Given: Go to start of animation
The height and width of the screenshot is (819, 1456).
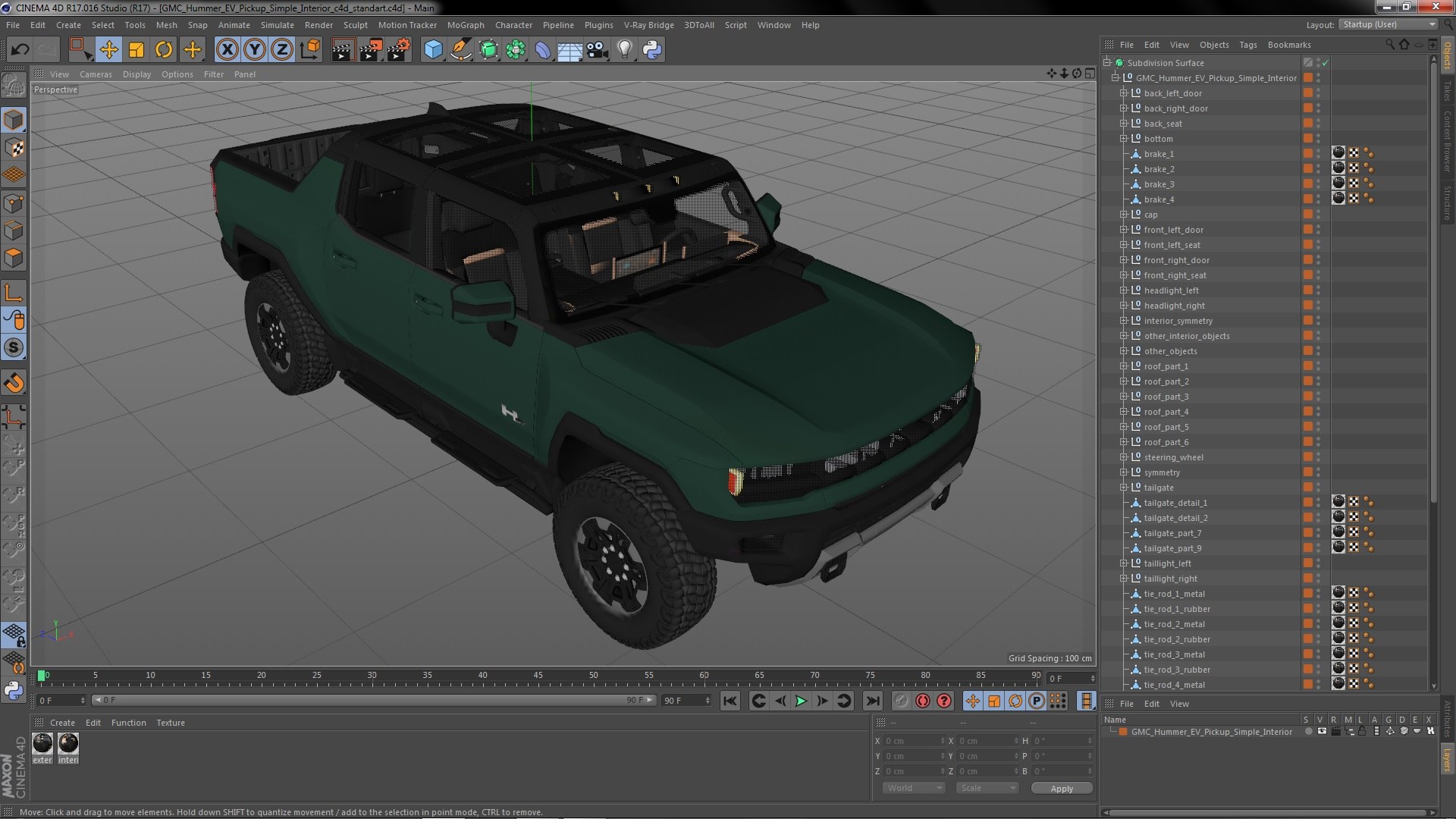Looking at the screenshot, I should click(730, 701).
